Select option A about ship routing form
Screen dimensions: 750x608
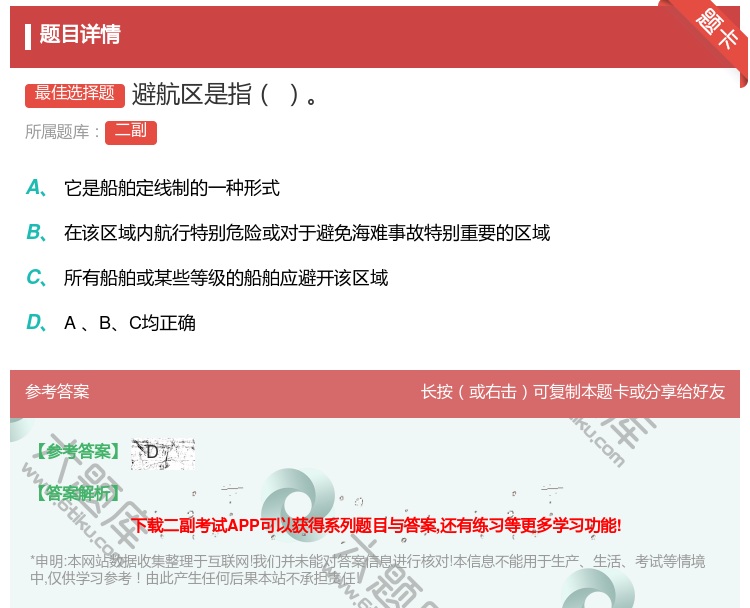click(x=172, y=188)
